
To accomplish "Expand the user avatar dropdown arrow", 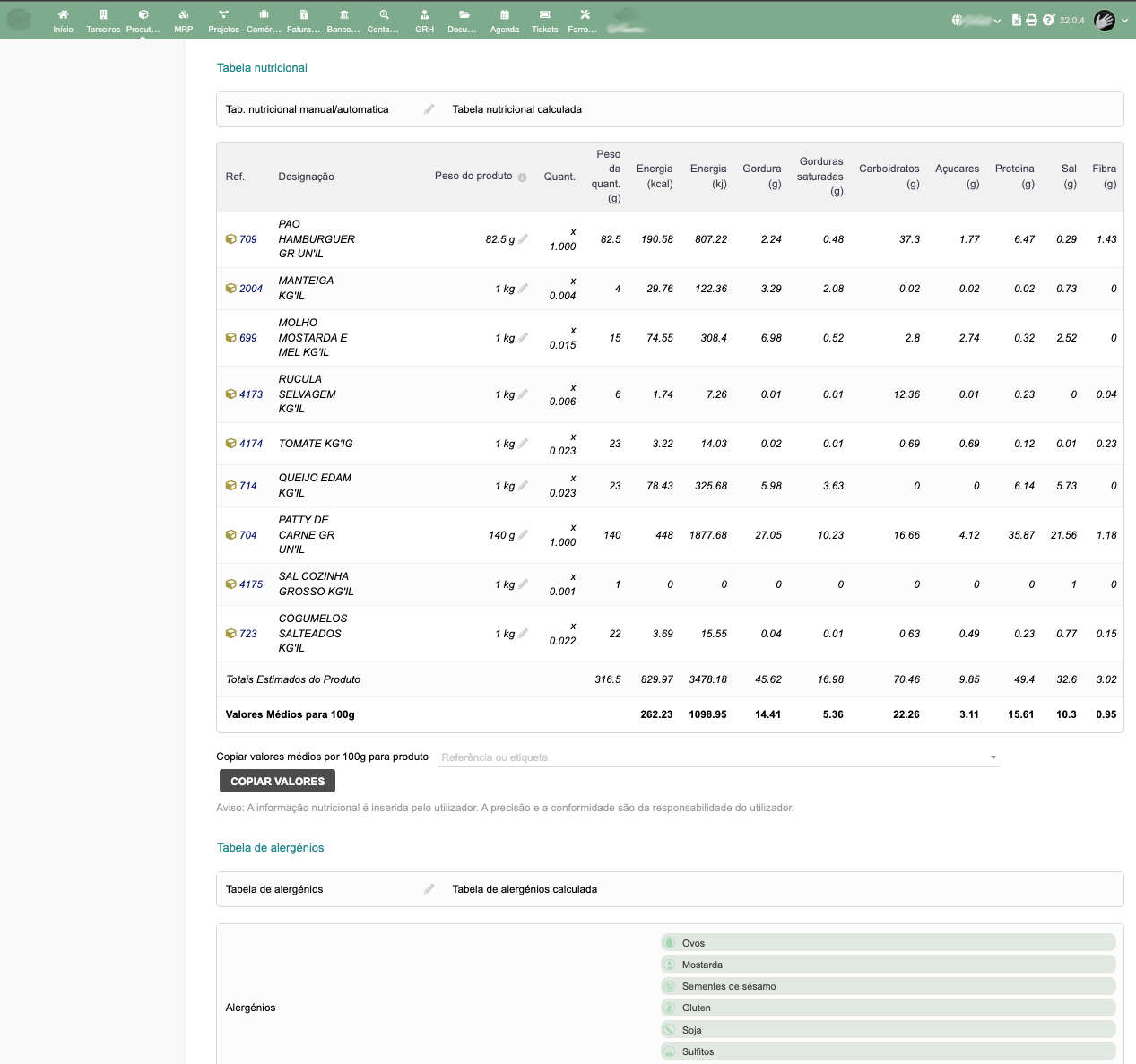I will click(x=1124, y=21).
